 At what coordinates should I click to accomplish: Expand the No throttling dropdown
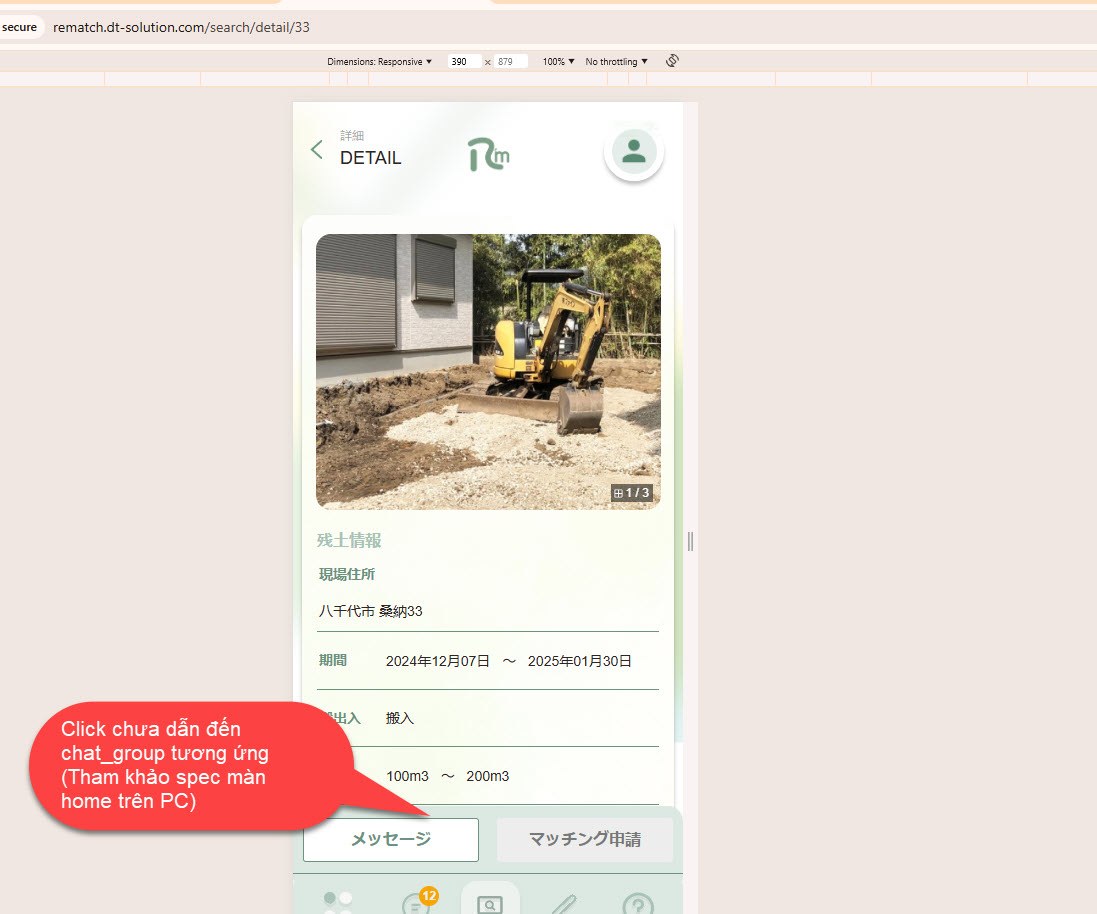pyautogui.click(x=616, y=62)
